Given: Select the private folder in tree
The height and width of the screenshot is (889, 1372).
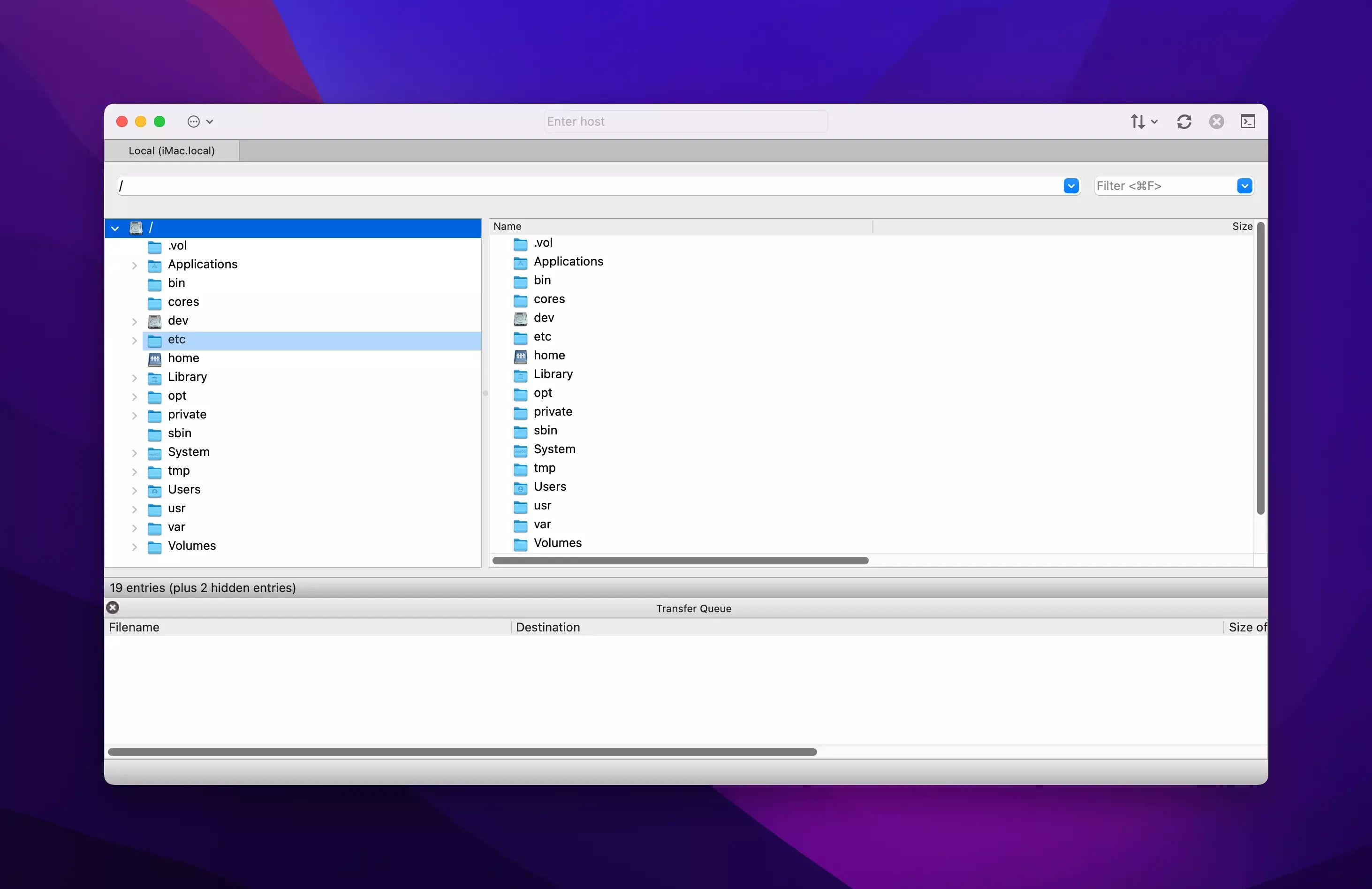Looking at the screenshot, I should point(187,415).
